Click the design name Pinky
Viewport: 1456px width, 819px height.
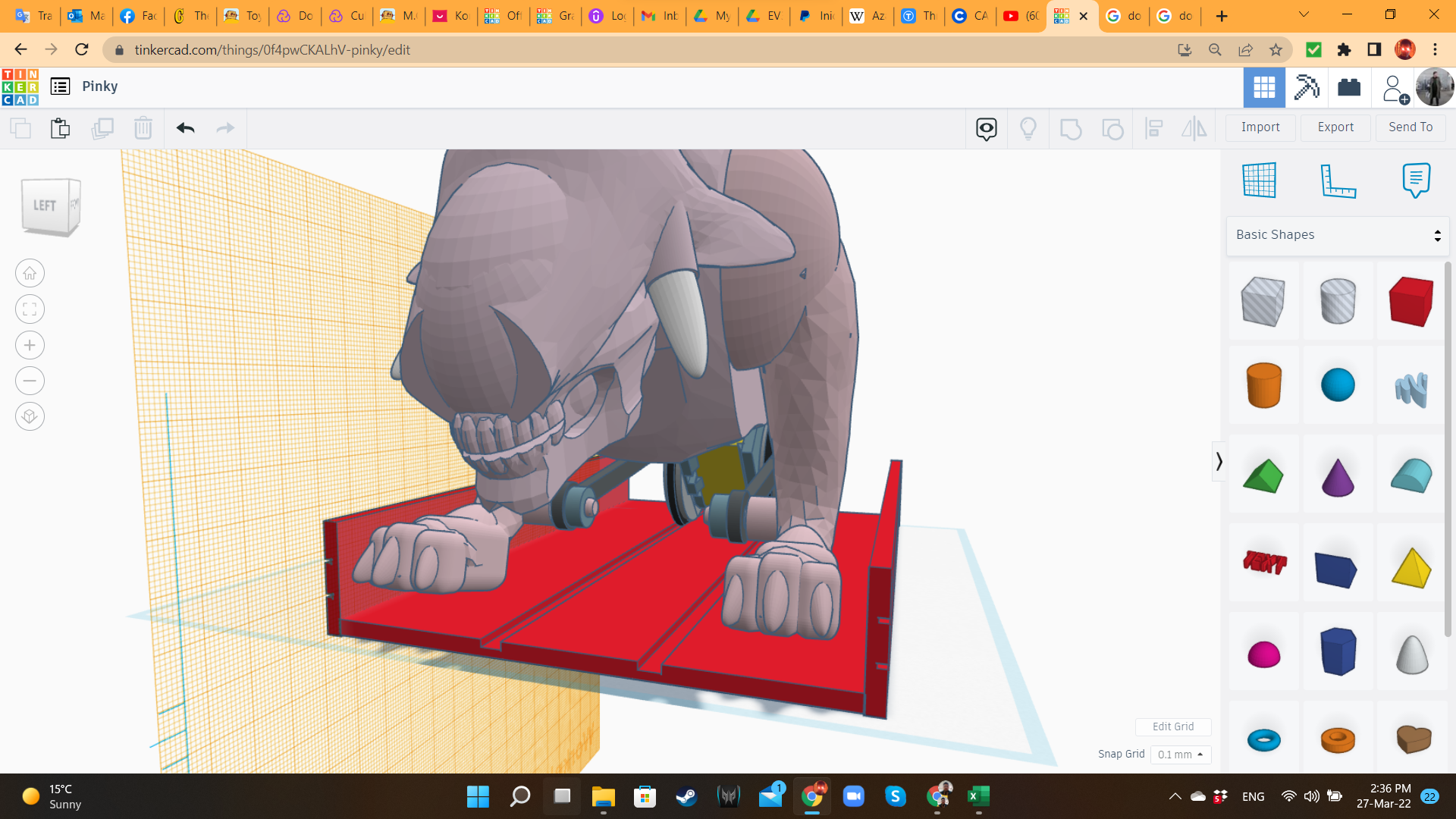tap(100, 86)
